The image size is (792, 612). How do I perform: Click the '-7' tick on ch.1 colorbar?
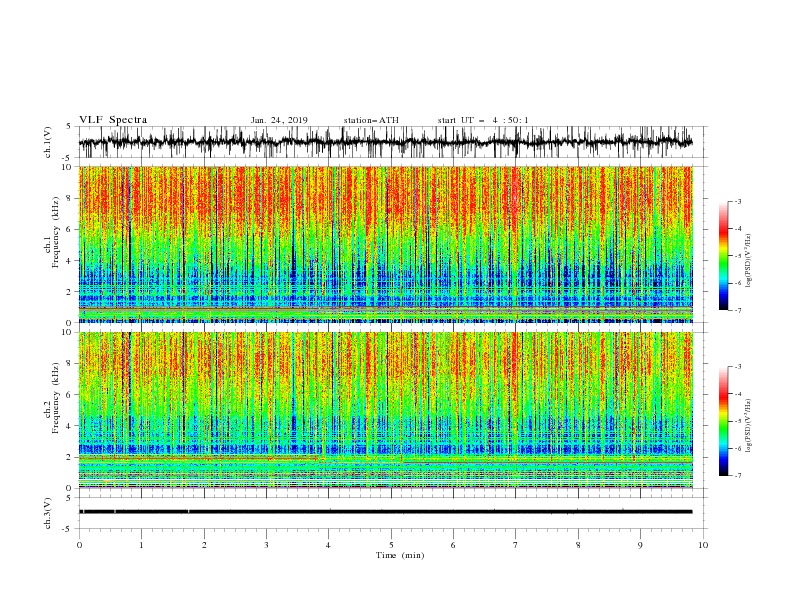737,310
